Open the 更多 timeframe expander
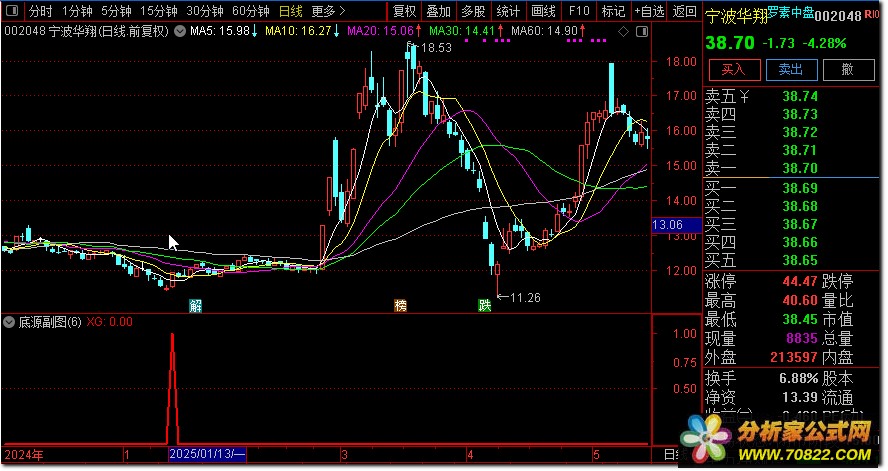888x471 pixels. pyautogui.click(x=328, y=11)
